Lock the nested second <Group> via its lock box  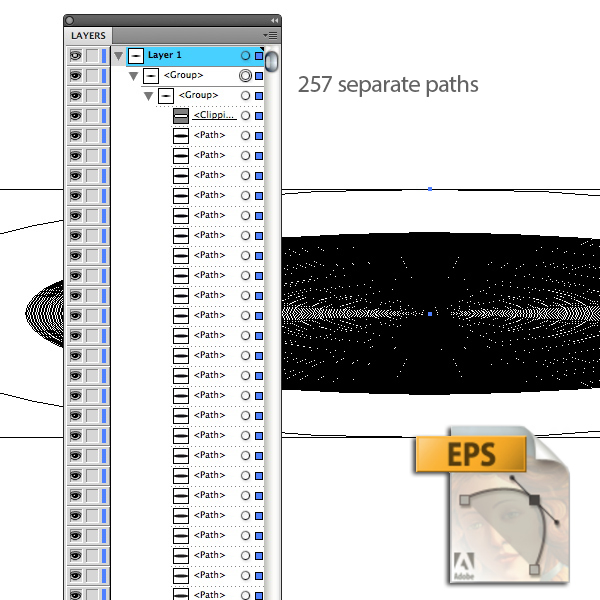(x=92, y=96)
